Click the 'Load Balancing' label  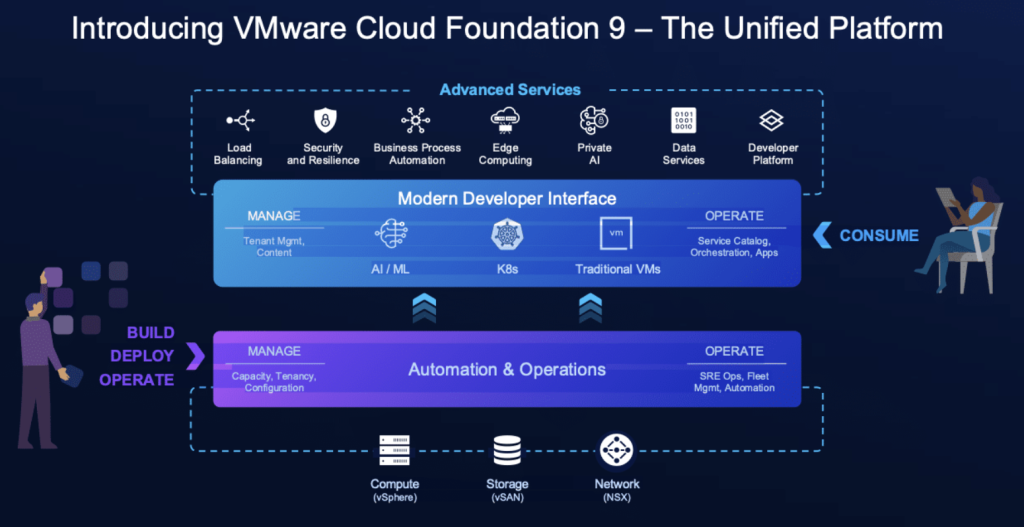click(240, 154)
